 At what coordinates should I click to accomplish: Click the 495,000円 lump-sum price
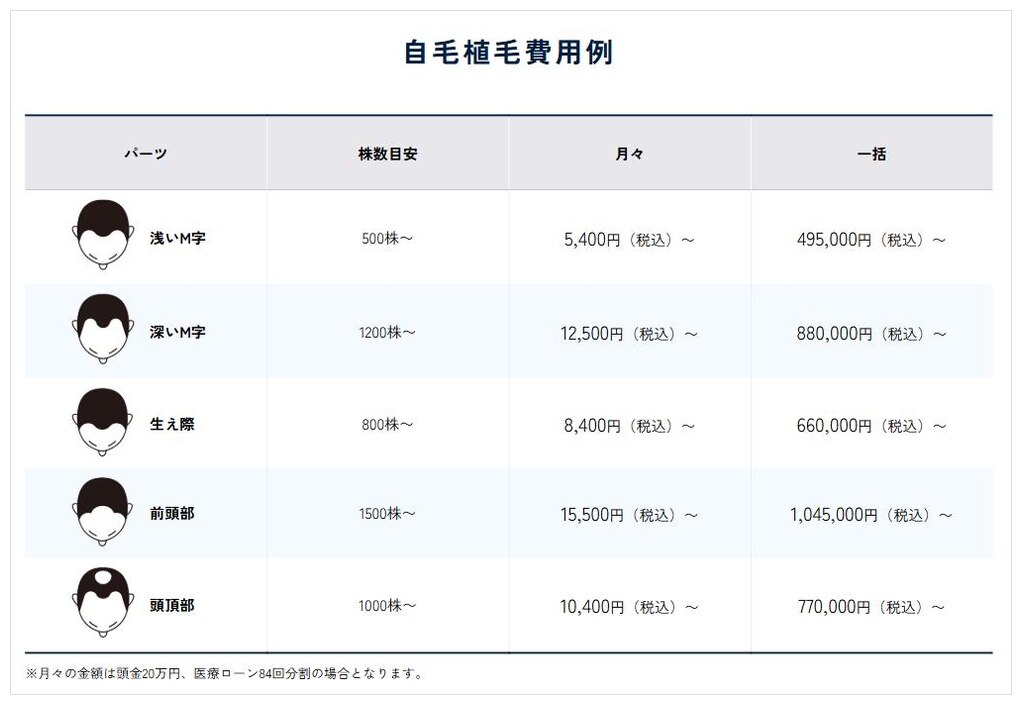[x=871, y=240]
